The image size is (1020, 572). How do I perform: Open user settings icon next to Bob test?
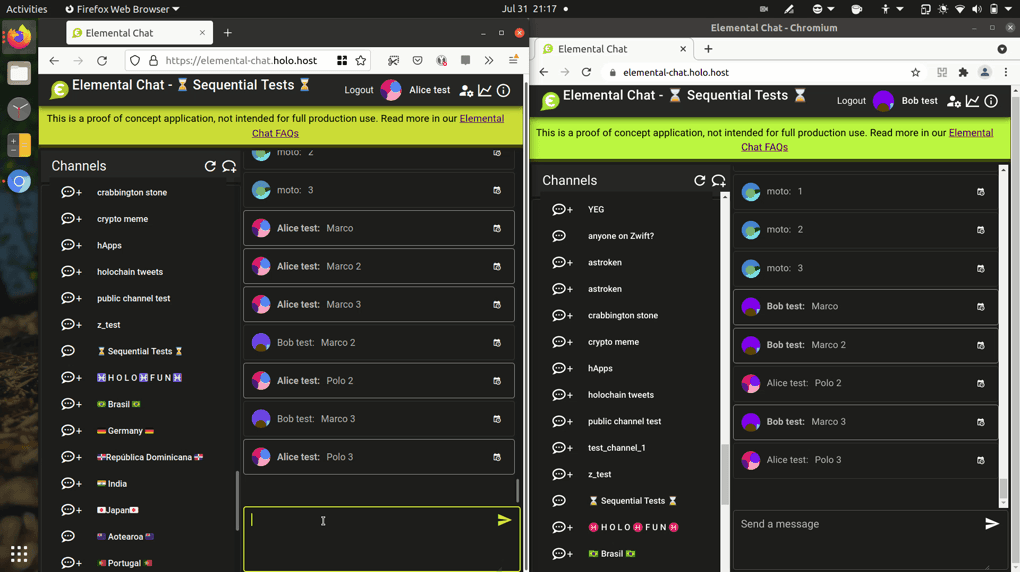[954, 102]
